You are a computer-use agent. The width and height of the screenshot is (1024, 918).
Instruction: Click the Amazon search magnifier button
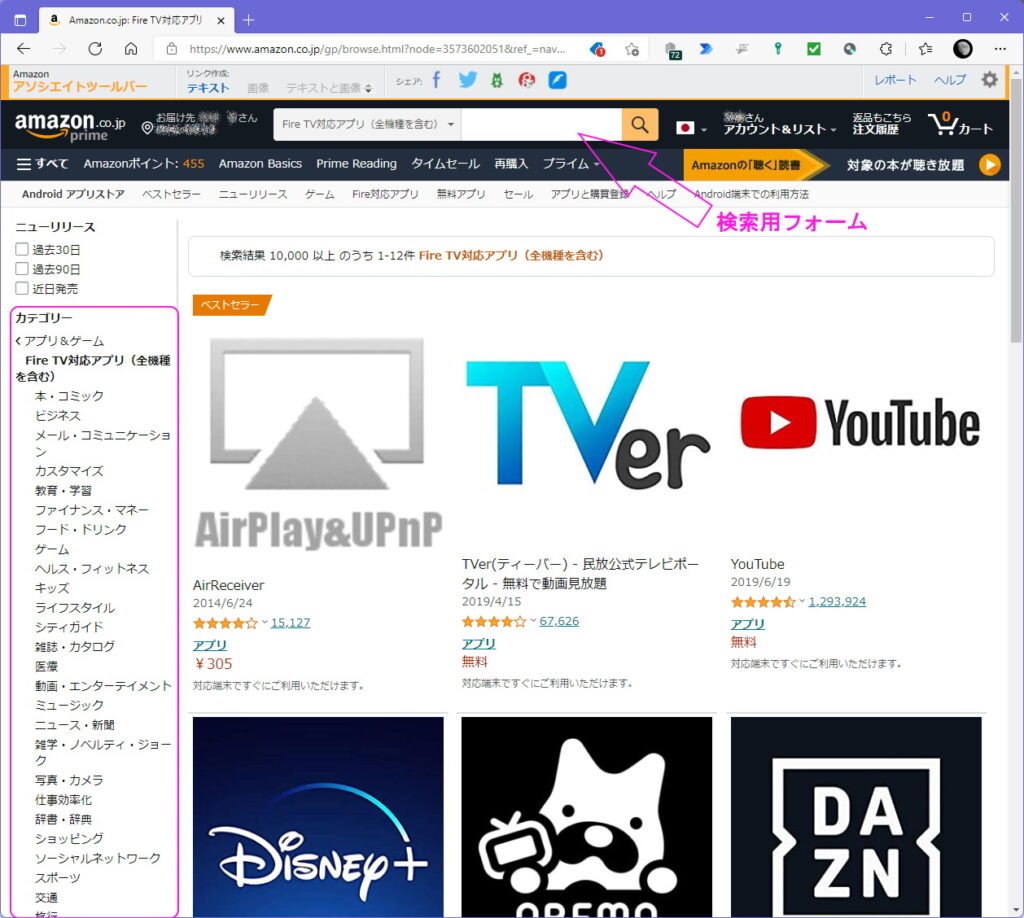(x=640, y=124)
